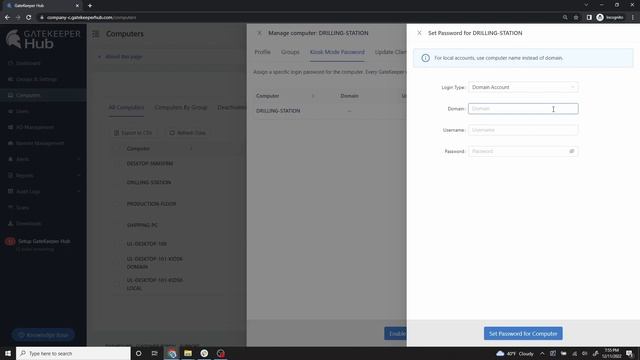
Task: Open Task View on the taskbar
Action: [x=155, y=353]
